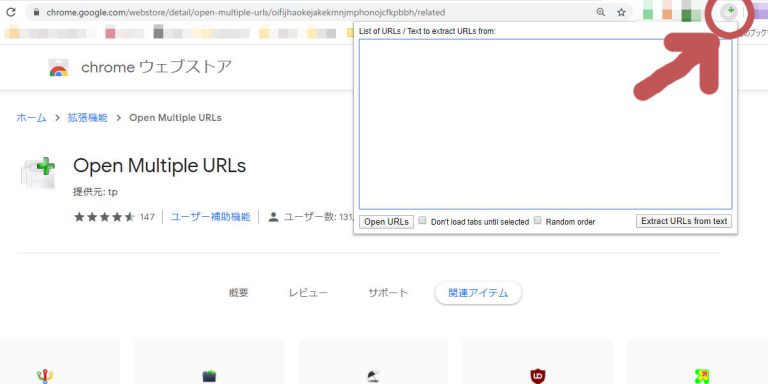
Task: Click the padlock site info icon
Action: tap(36, 12)
